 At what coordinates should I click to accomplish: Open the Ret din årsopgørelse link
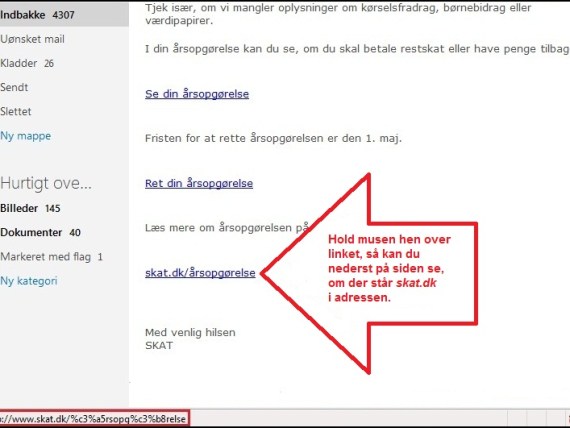click(x=199, y=183)
